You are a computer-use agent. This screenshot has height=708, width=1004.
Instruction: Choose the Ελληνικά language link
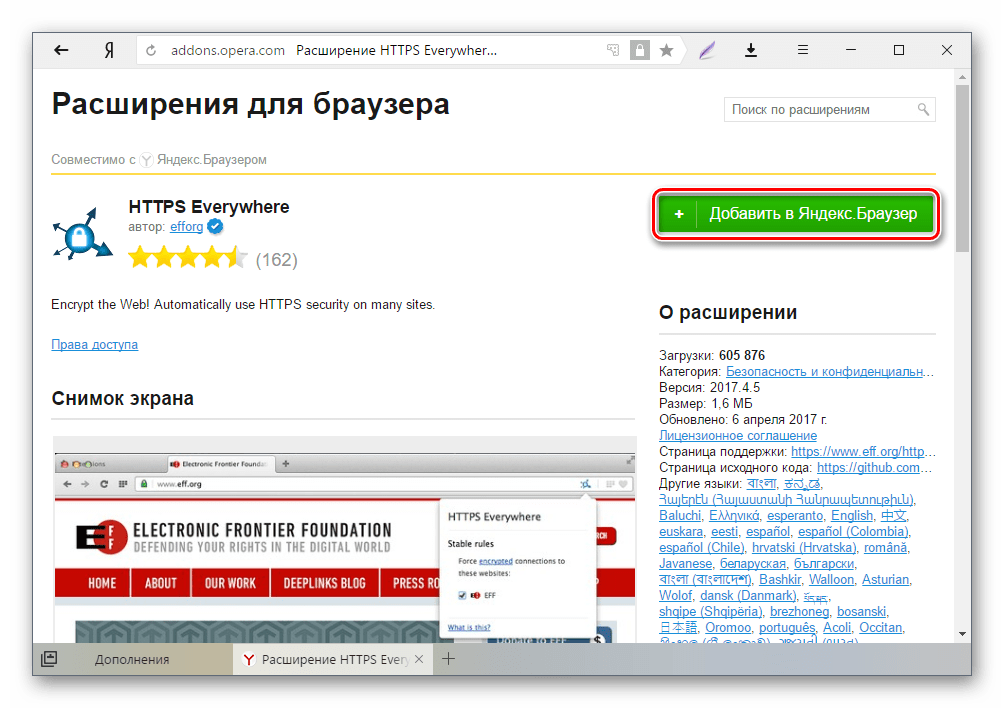click(x=734, y=515)
